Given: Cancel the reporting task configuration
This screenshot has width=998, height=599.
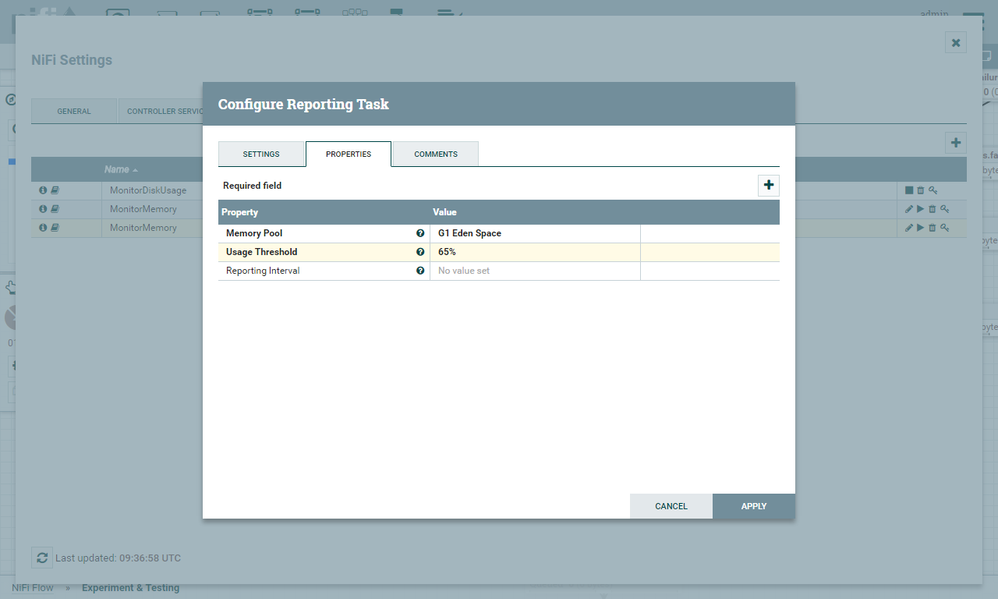Looking at the screenshot, I should (671, 506).
